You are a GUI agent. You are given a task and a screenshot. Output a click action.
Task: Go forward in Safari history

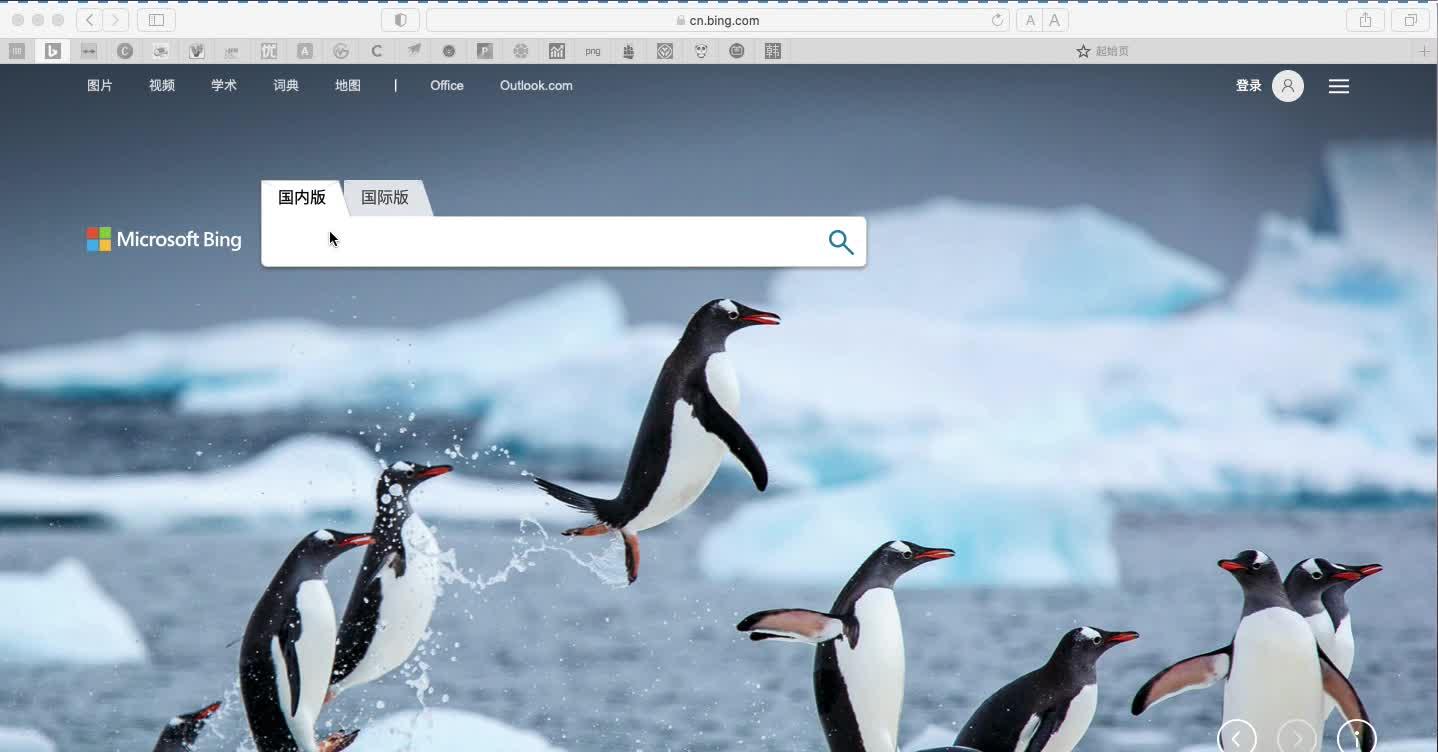click(x=115, y=20)
